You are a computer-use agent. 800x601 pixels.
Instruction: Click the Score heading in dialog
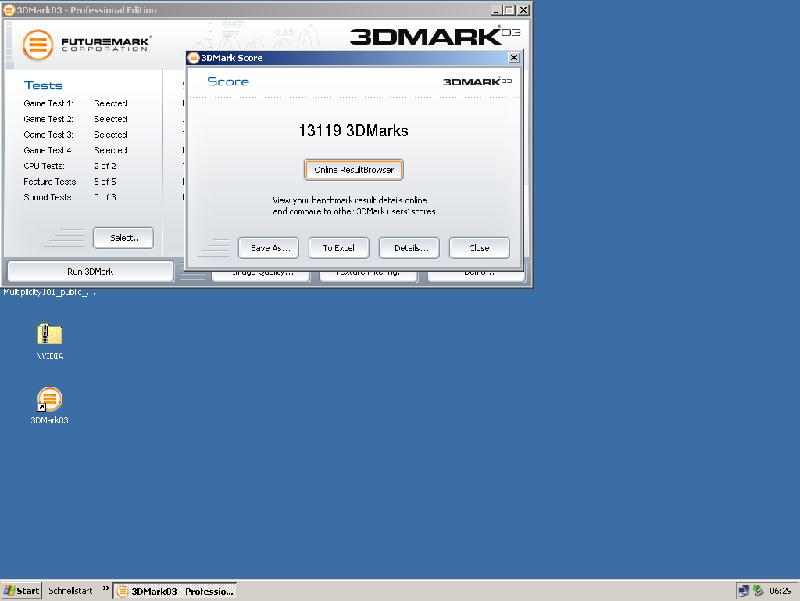pos(228,82)
